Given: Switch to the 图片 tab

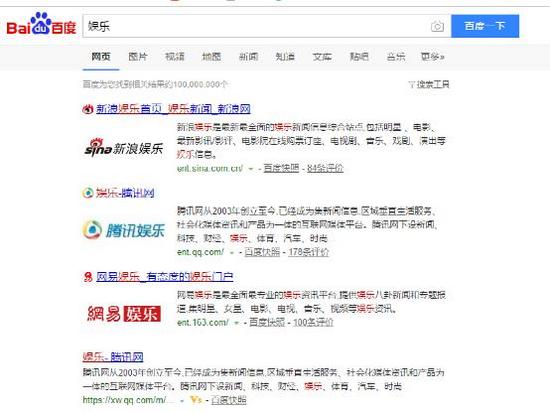Looking at the screenshot, I should point(138,56).
